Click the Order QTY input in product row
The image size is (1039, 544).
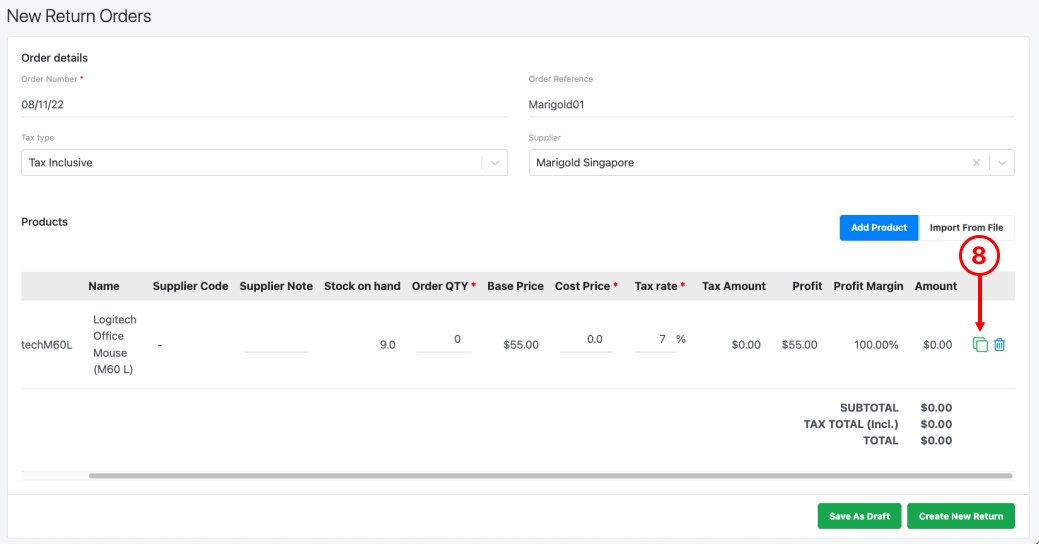[444, 339]
